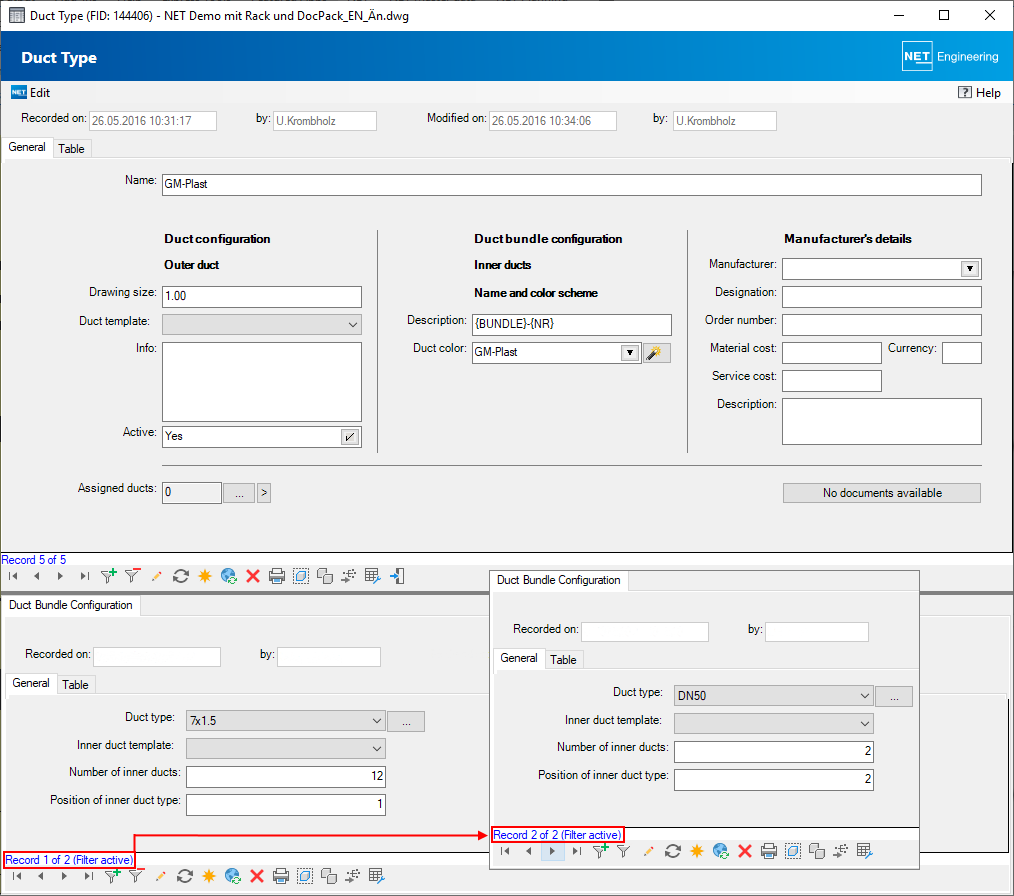
Task: Click the No documents available button
Action: click(x=881, y=493)
